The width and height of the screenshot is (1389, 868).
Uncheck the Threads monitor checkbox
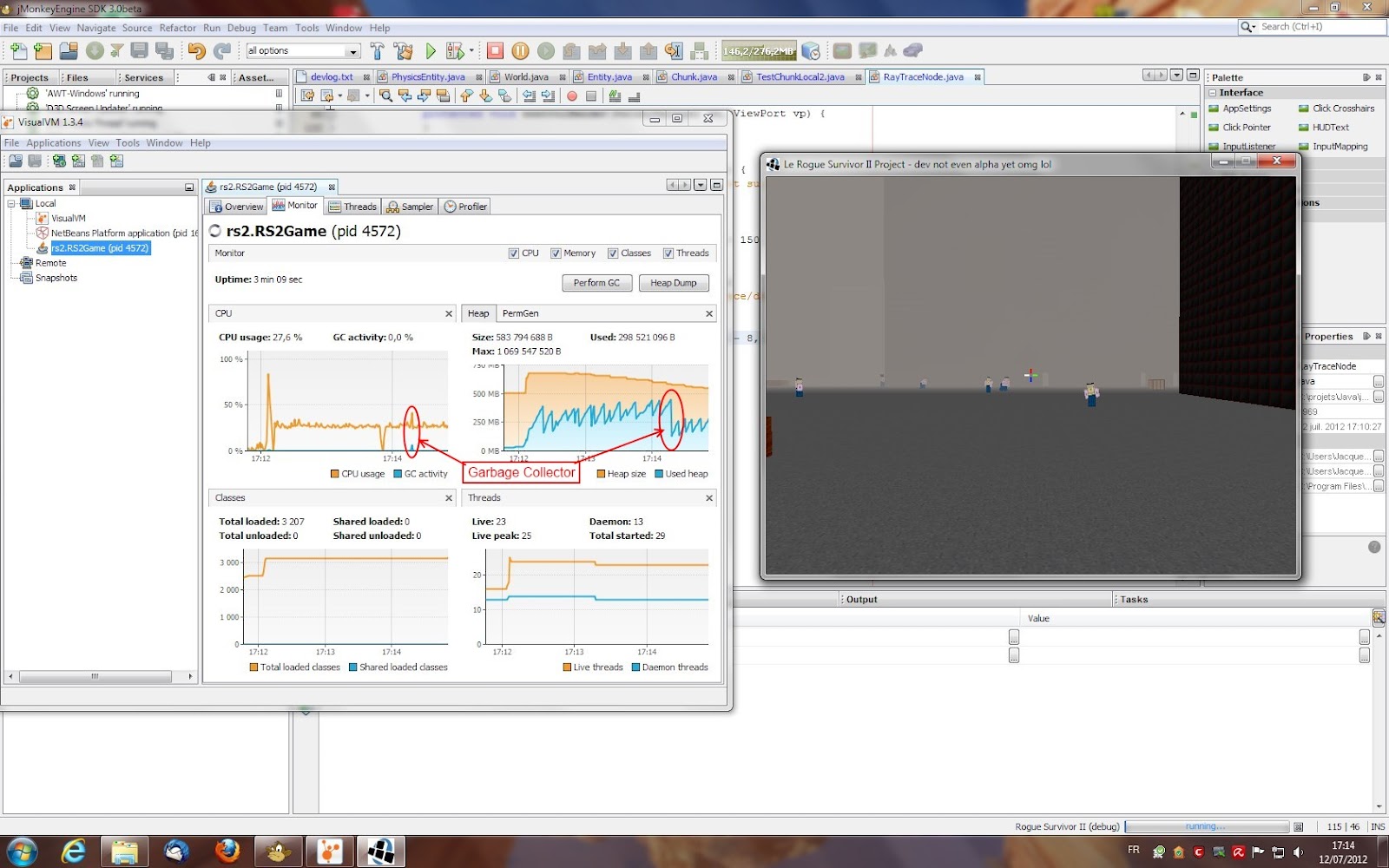[668, 253]
